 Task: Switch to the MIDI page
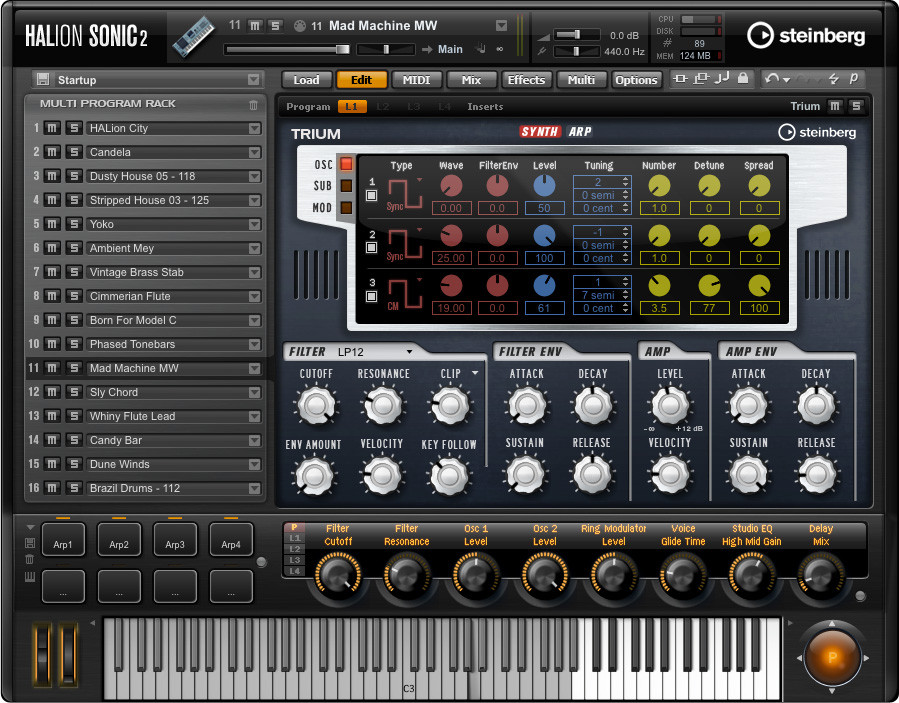click(x=416, y=80)
